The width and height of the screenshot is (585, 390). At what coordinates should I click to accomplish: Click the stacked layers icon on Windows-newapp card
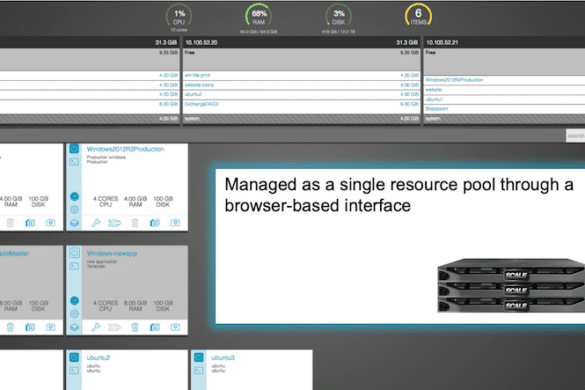pos(74,327)
